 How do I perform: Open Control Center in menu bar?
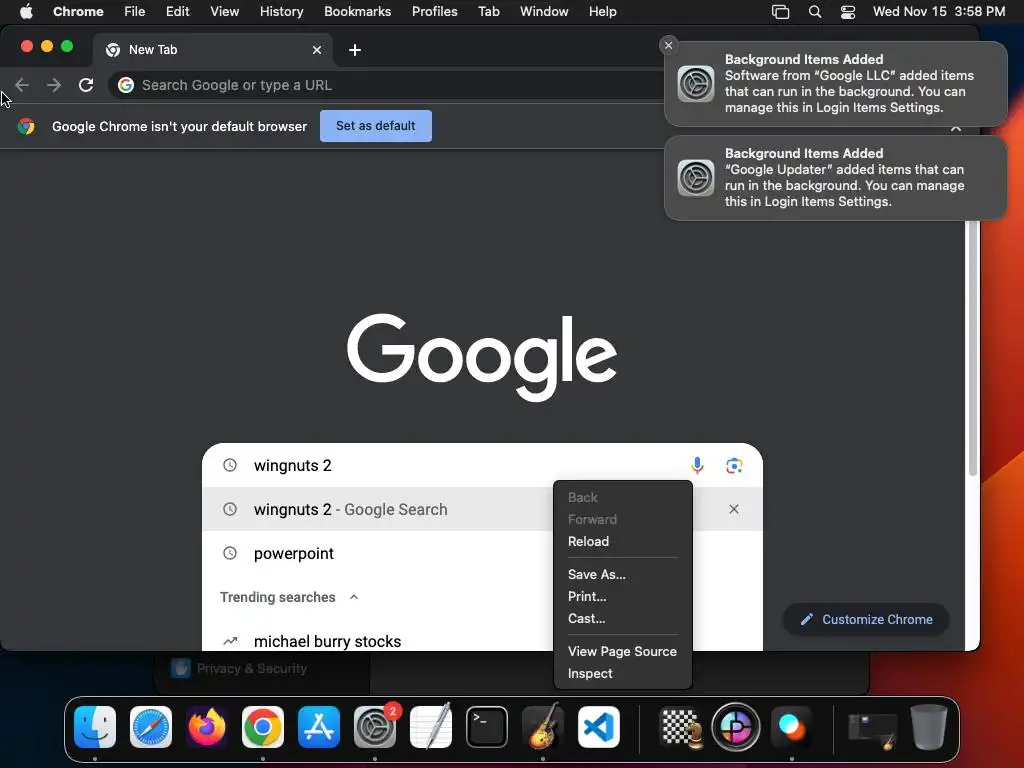click(x=848, y=11)
